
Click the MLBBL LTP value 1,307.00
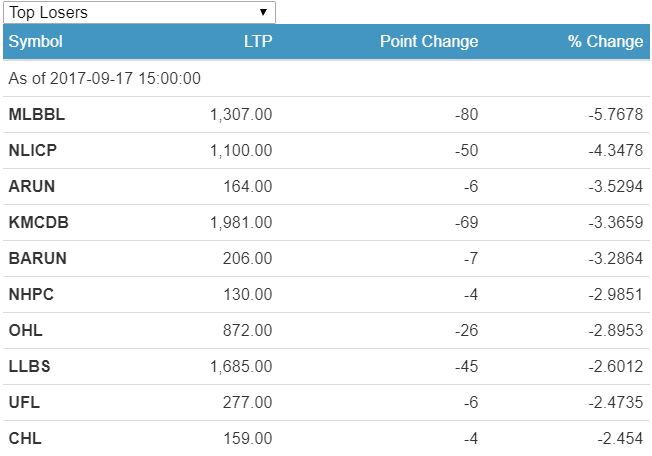pos(241,114)
